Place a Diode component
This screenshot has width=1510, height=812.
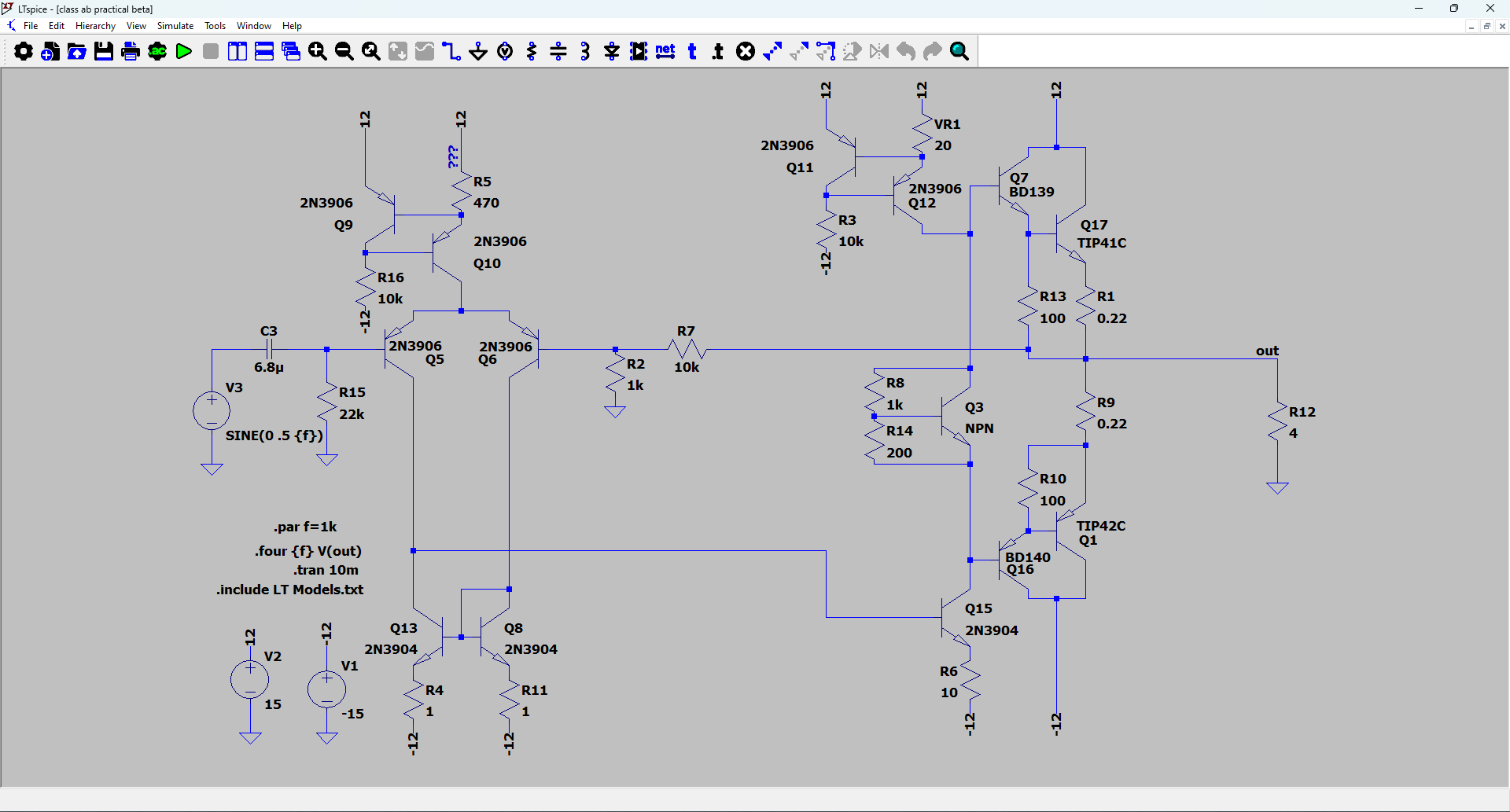[x=612, y=52]
